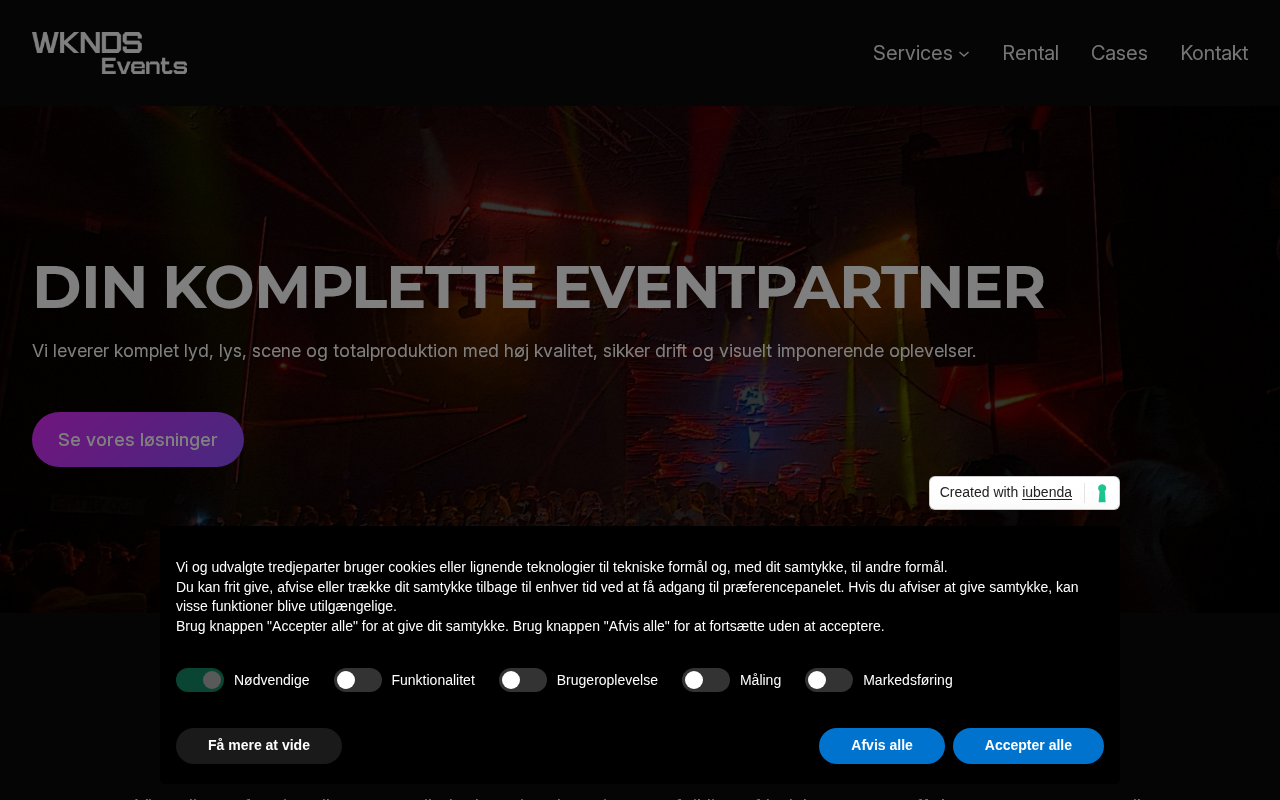Accept cookies with Accepter alle
1280x800 pixels.
pos(1028,746)
